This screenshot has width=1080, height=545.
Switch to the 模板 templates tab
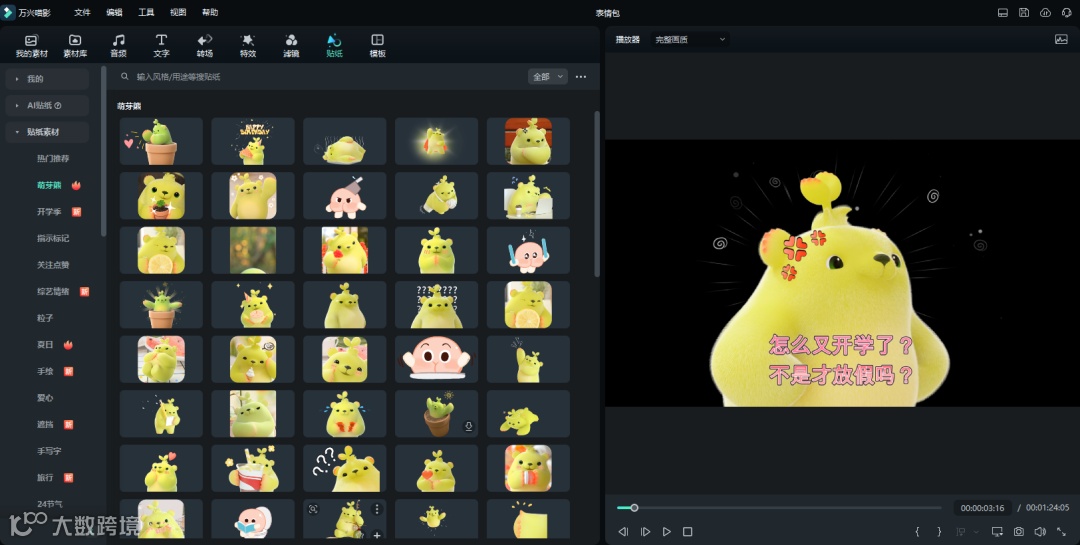[377, 45]
